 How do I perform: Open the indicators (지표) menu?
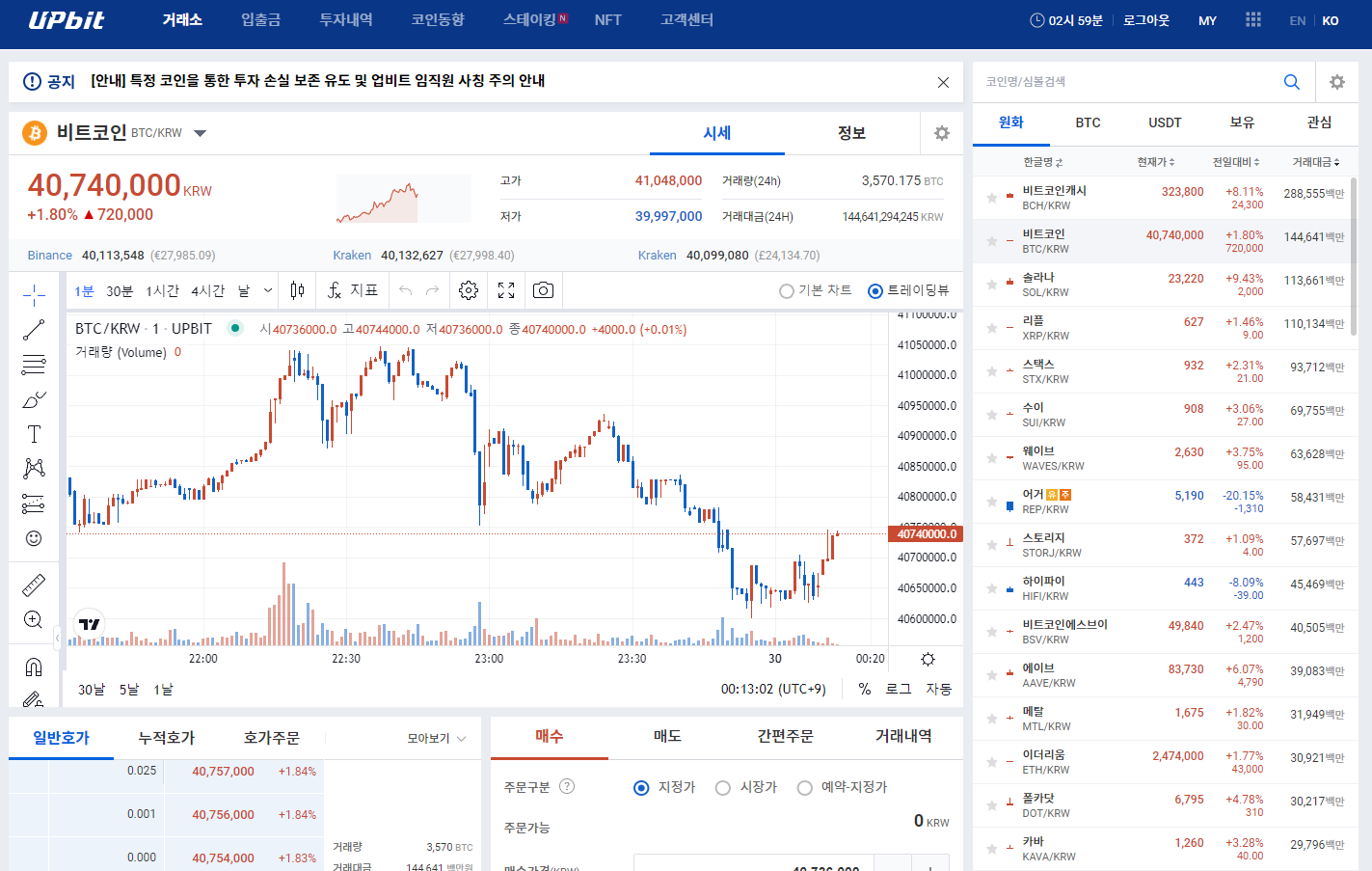353,290
